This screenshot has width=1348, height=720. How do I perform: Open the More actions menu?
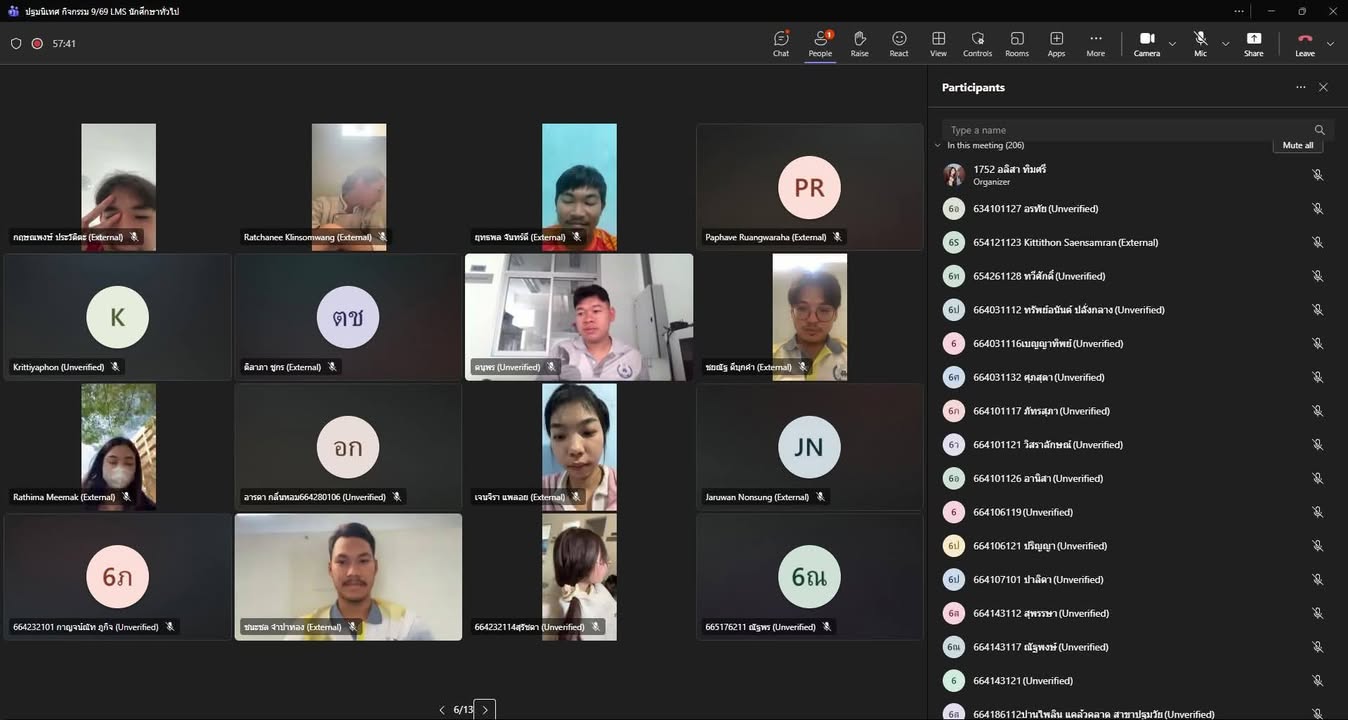(x=1096, y=43)
